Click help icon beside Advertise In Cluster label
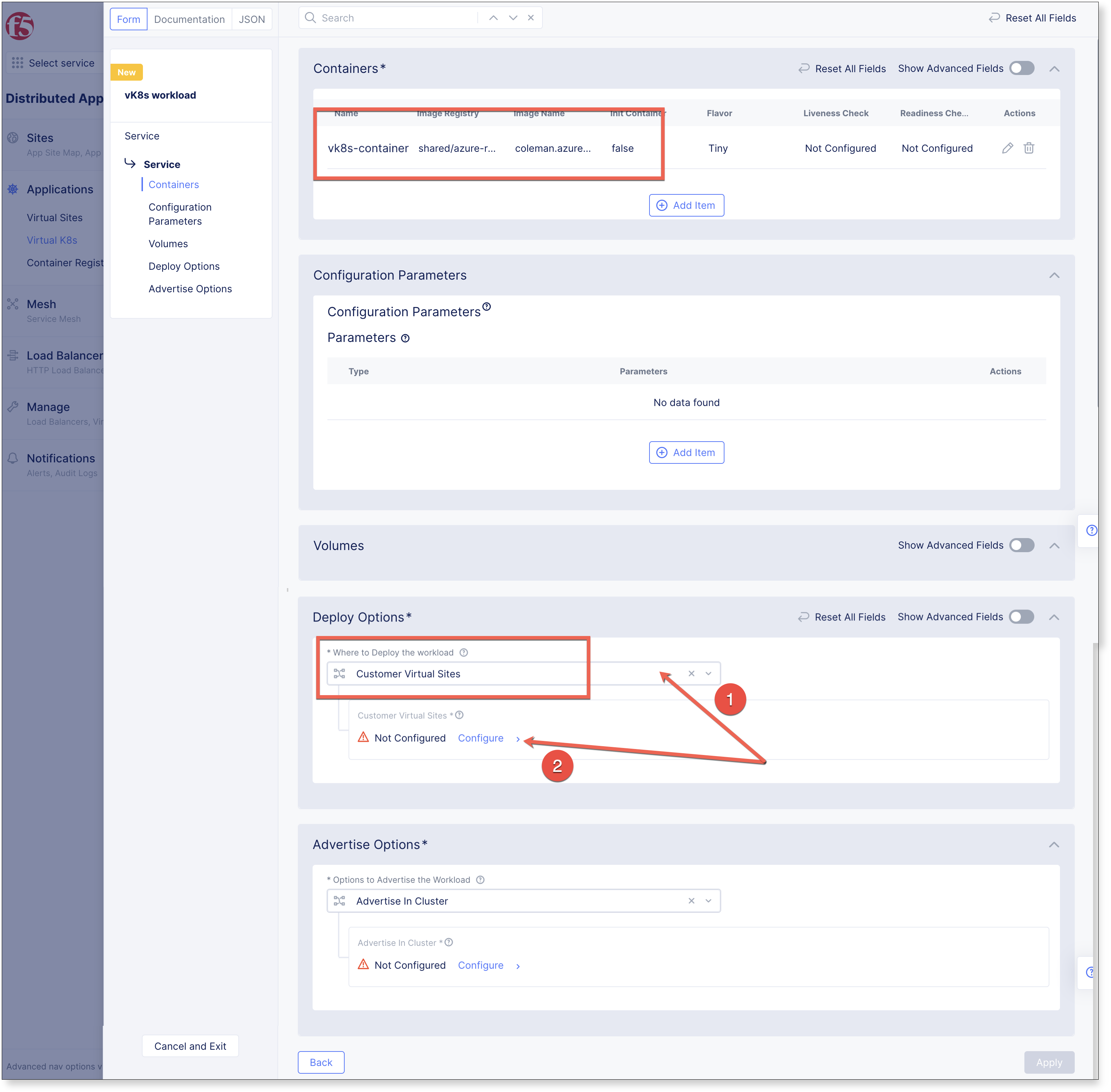 pyautogui.click(x=449, y=942)
